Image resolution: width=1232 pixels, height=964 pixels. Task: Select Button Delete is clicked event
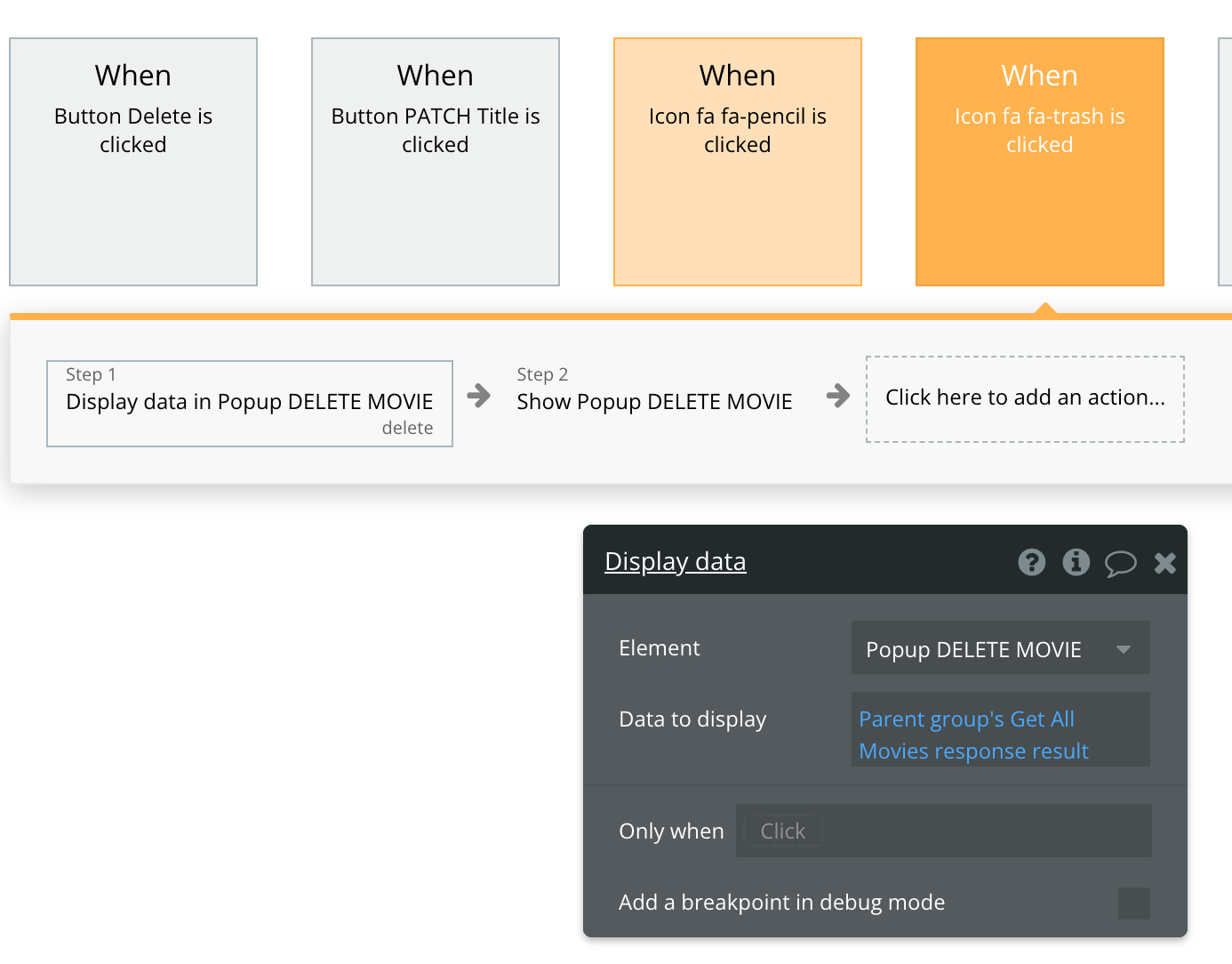click(133, 162)
